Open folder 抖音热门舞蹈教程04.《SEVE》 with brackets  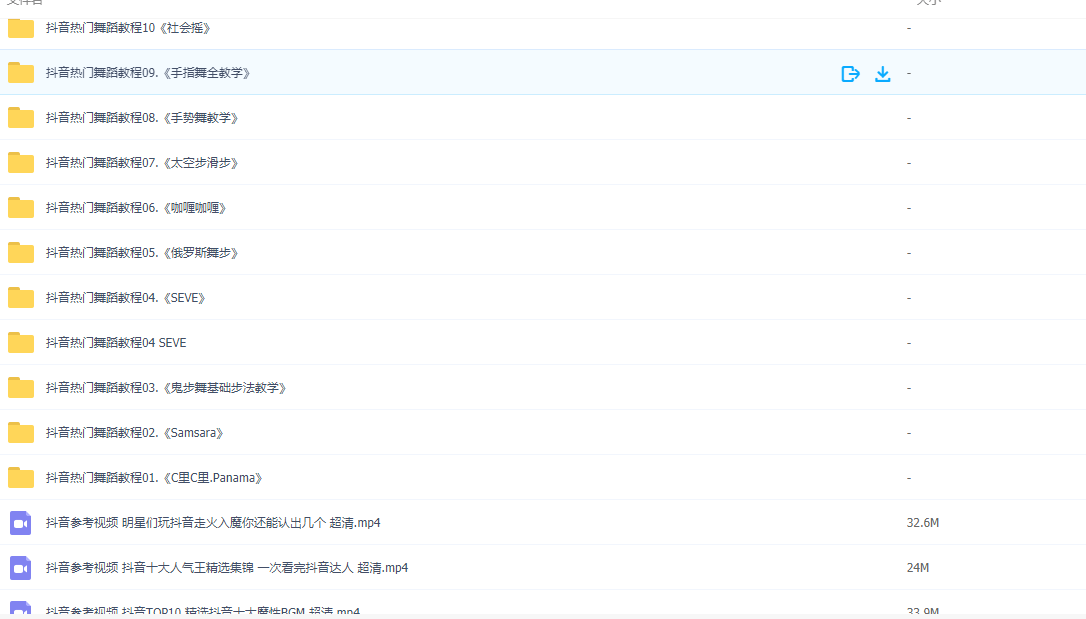pos(125,298)
